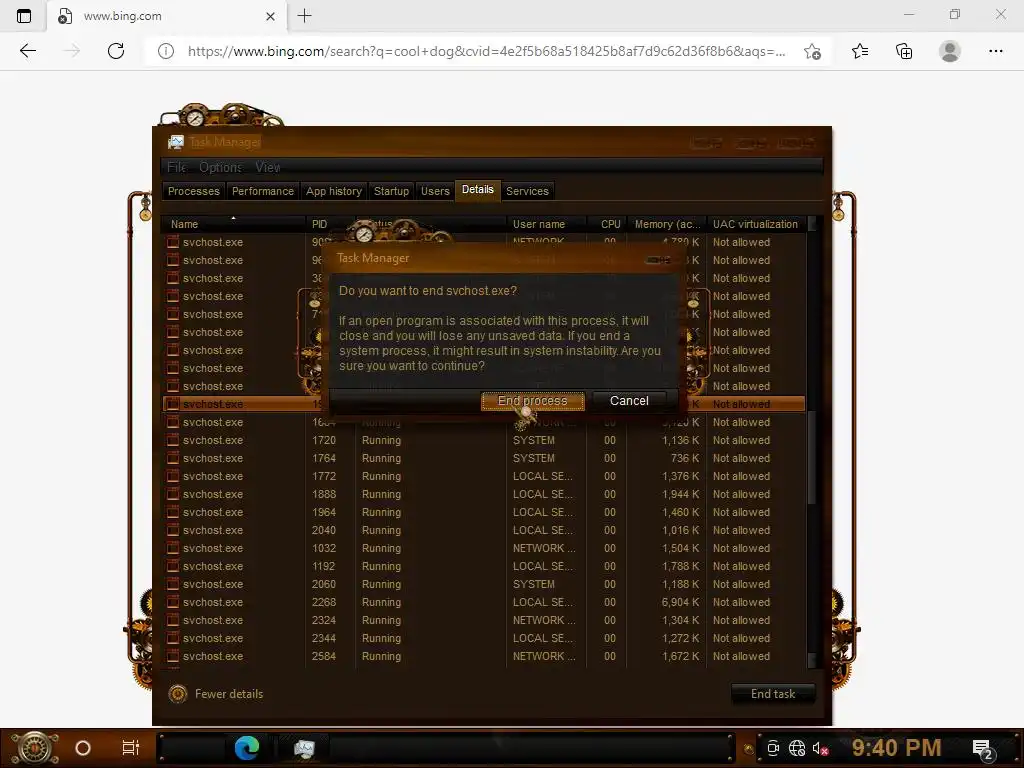Click process icon of PID 2584 row
The width and height of the screenshot is (1024, 768).
click(x=172, y=656)
